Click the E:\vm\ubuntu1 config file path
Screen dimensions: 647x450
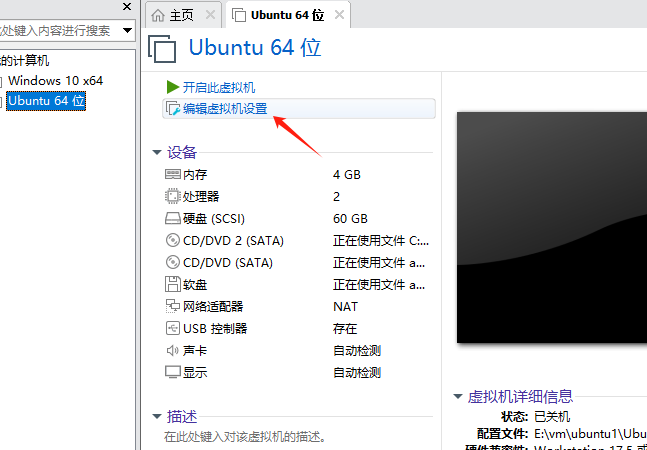(590, 434)
